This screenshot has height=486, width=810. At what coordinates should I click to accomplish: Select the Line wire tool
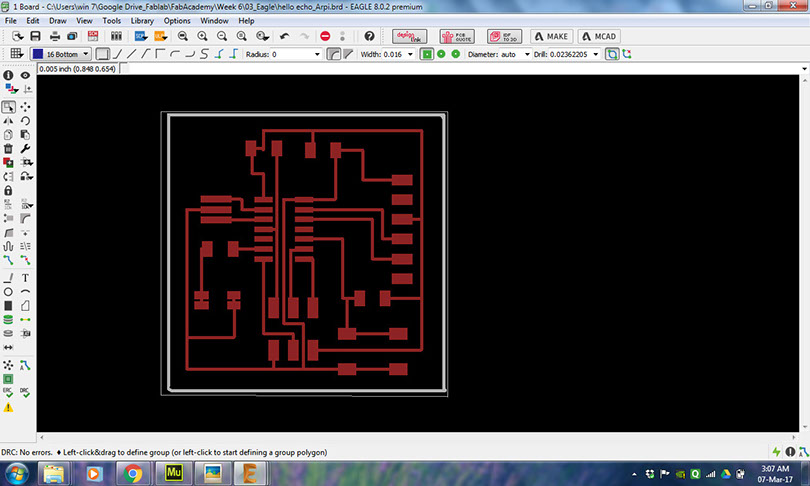8,278
